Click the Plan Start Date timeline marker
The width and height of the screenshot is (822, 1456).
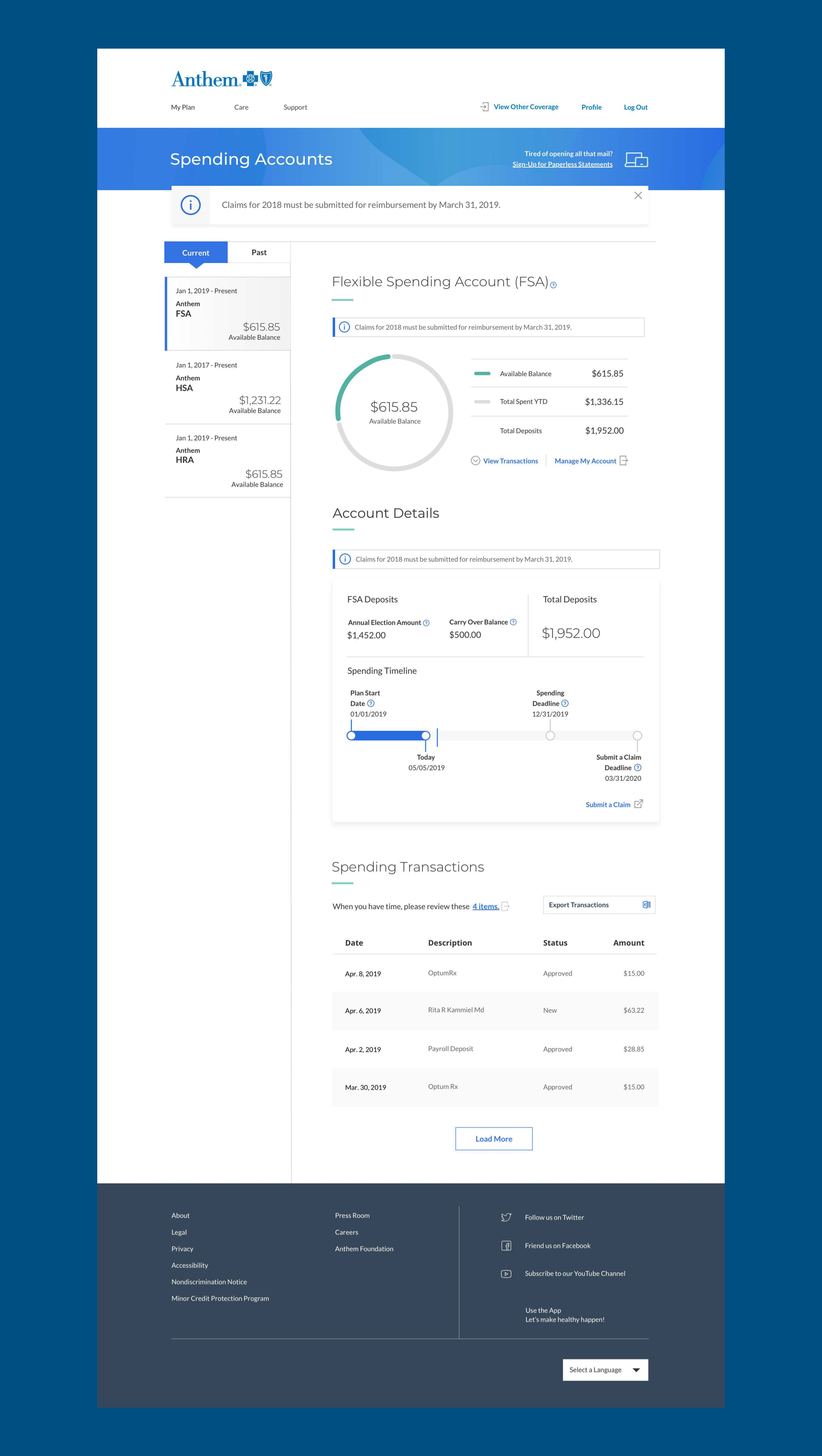coord(351,736)
